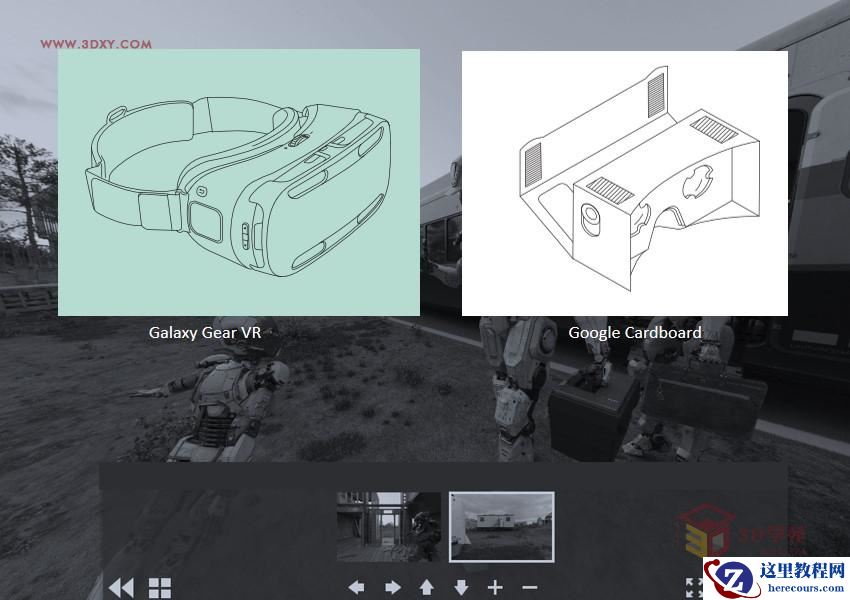850x600 pixels.
Task: Click the double-arrow rewind icon
Action: [x=120, y=588]
